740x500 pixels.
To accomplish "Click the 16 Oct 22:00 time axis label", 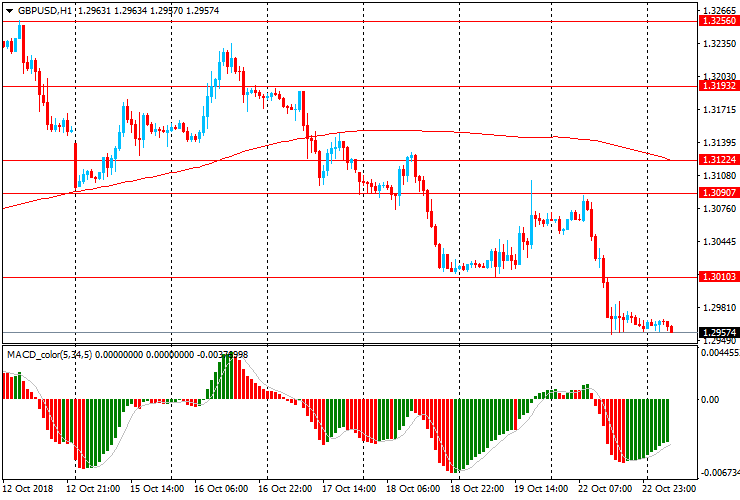I will coord(285,488).
